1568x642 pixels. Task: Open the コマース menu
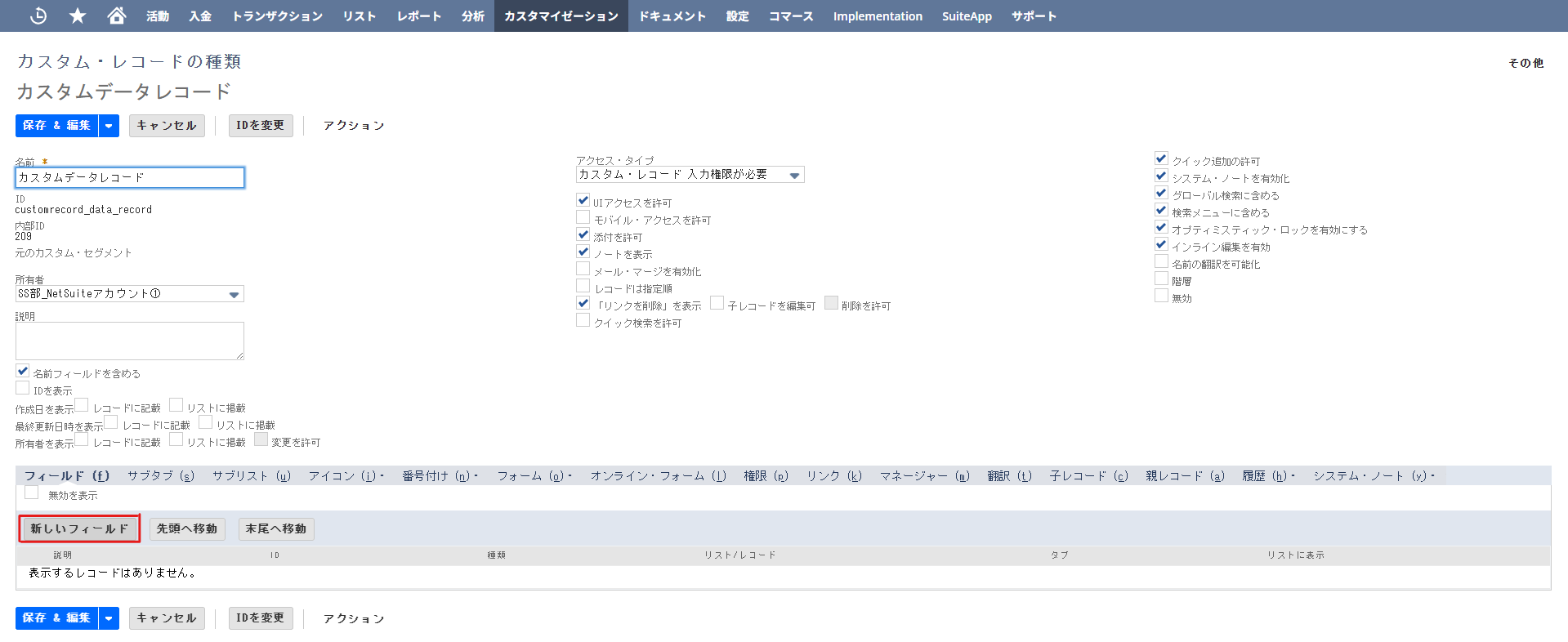coord(791,16)
